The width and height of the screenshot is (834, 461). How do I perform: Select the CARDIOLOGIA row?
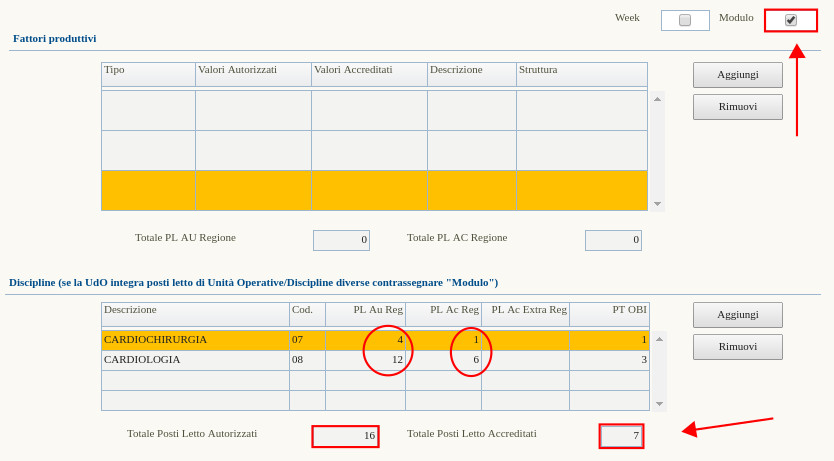coord(195,360)
